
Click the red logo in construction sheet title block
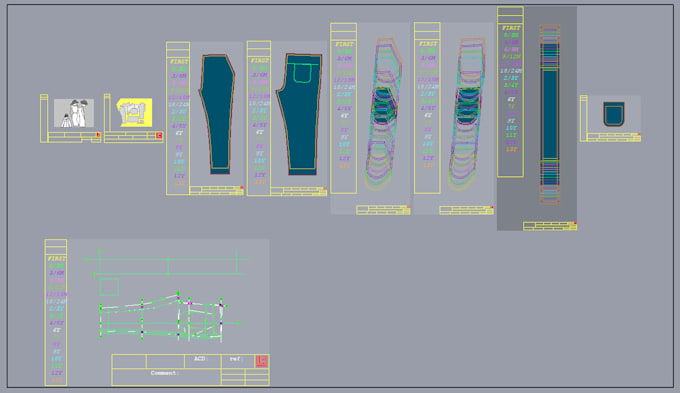[262, 361]
